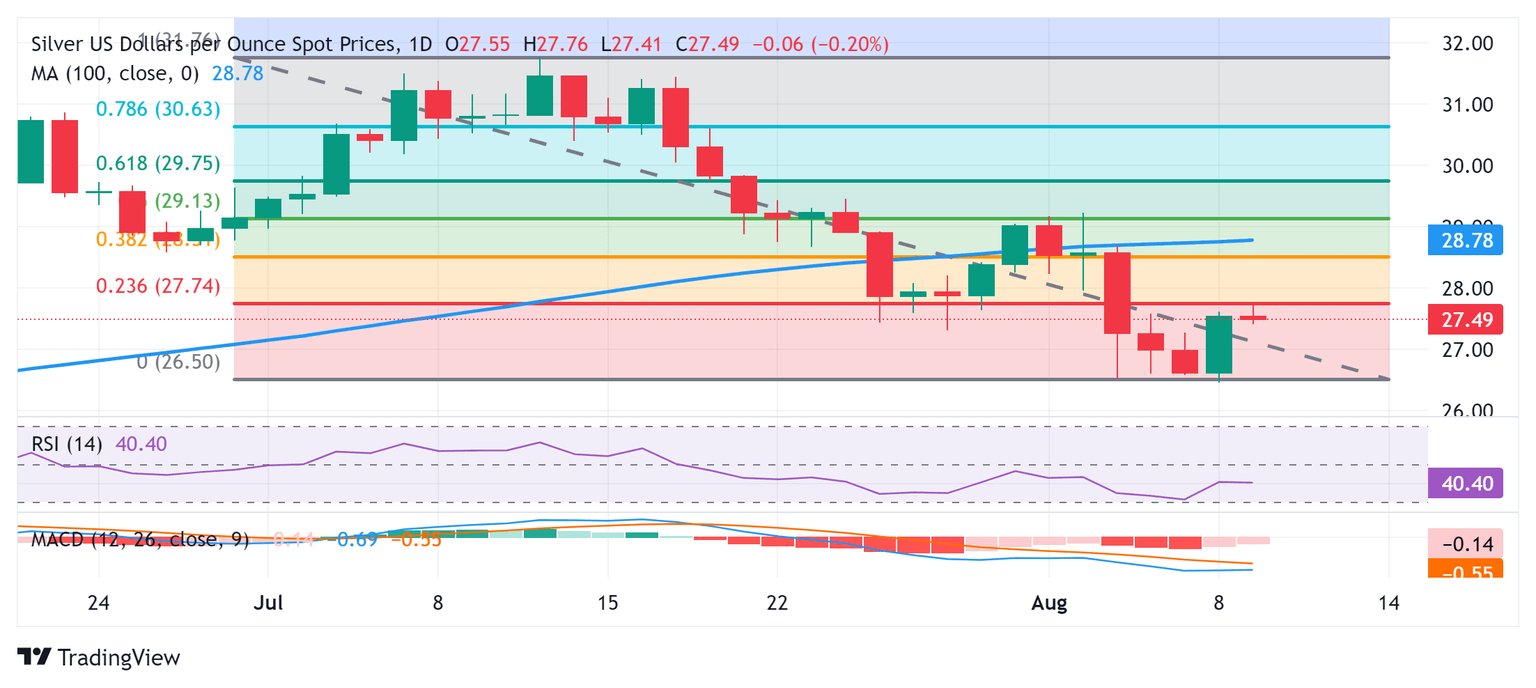The height and width of the screenshot is (688, 1536).
Task: Select the 0.618 (29.75) Fibonacci label
Action: point(157,164)
